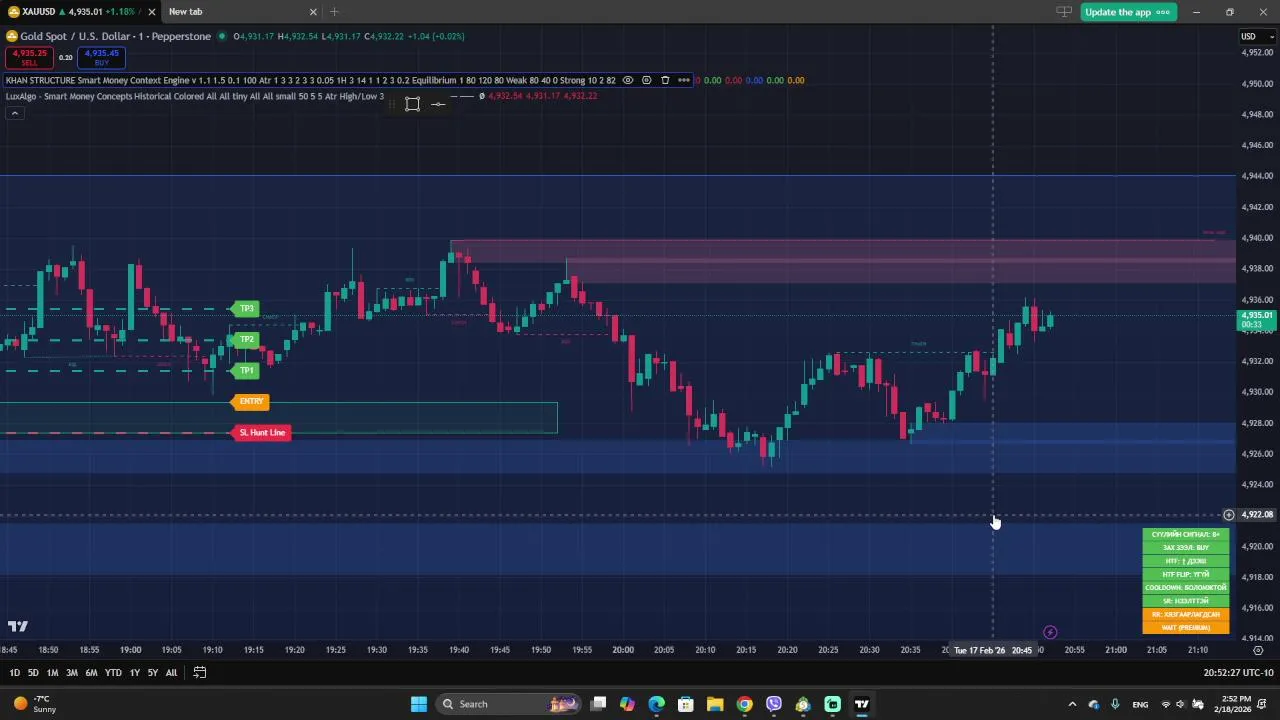Screen dimensions: 1280x720
Task: Open More menu for KHAN STRUCTURE indicator
Action: (683, 80)
